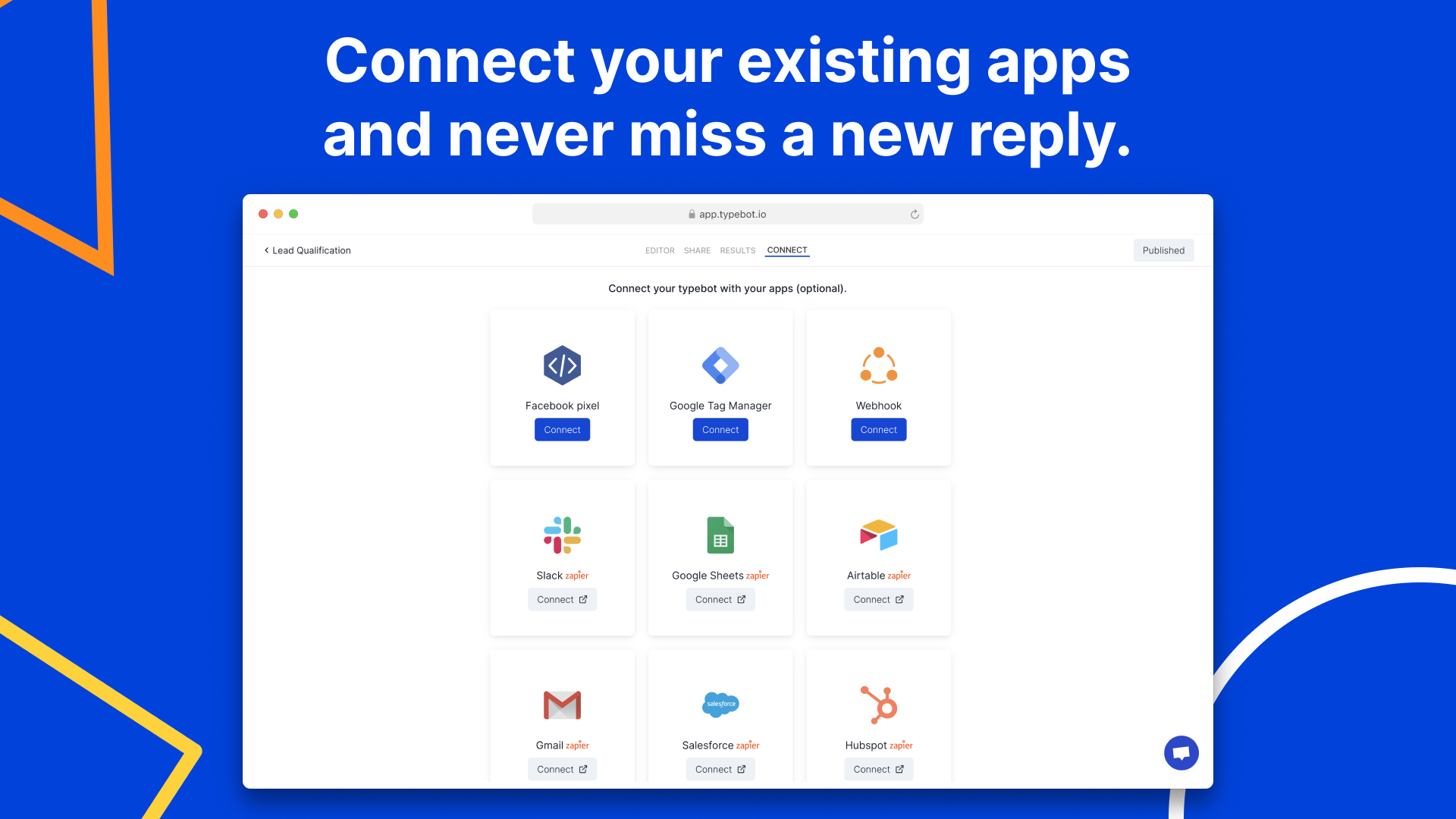
Task: Connect Facebook Pixel integration
Action: (x=562, y=429)
